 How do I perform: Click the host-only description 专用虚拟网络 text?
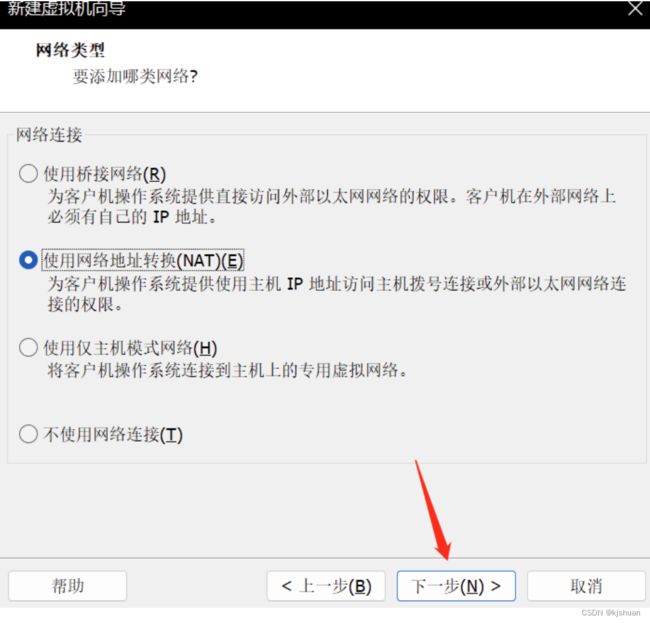pyautogui.click(x=228, y=370)
